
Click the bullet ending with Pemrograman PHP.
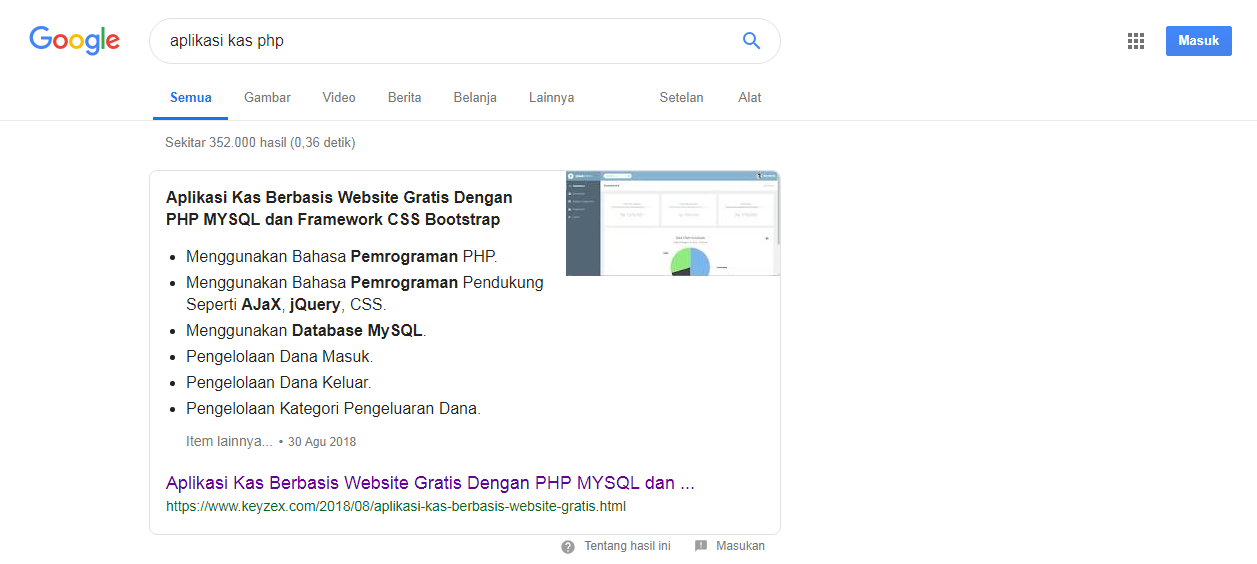tap(341, 256)
